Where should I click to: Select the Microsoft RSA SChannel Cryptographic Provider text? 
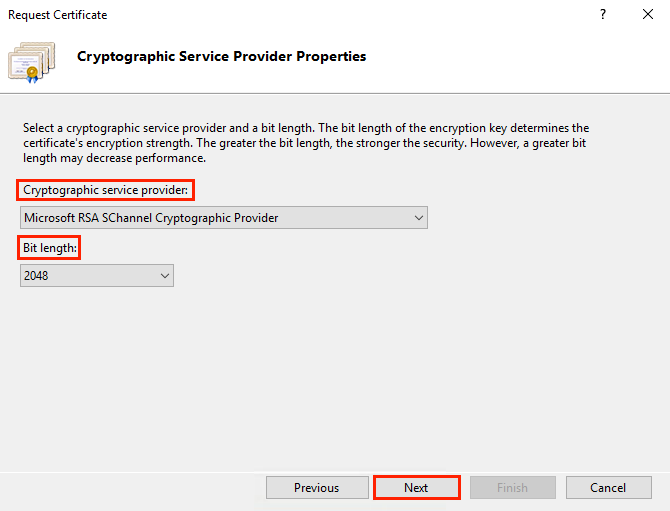tap(151, 218)
